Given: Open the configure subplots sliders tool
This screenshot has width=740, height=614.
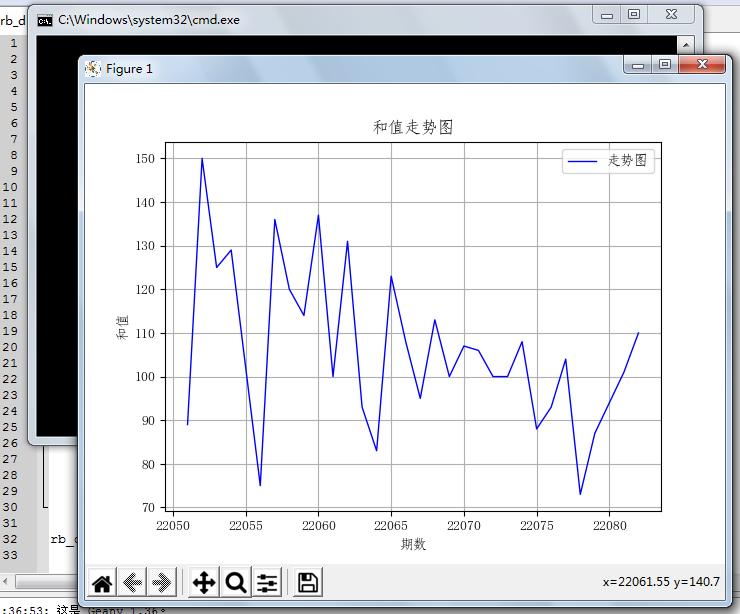Looking at the screenshot, I should 267,582.
